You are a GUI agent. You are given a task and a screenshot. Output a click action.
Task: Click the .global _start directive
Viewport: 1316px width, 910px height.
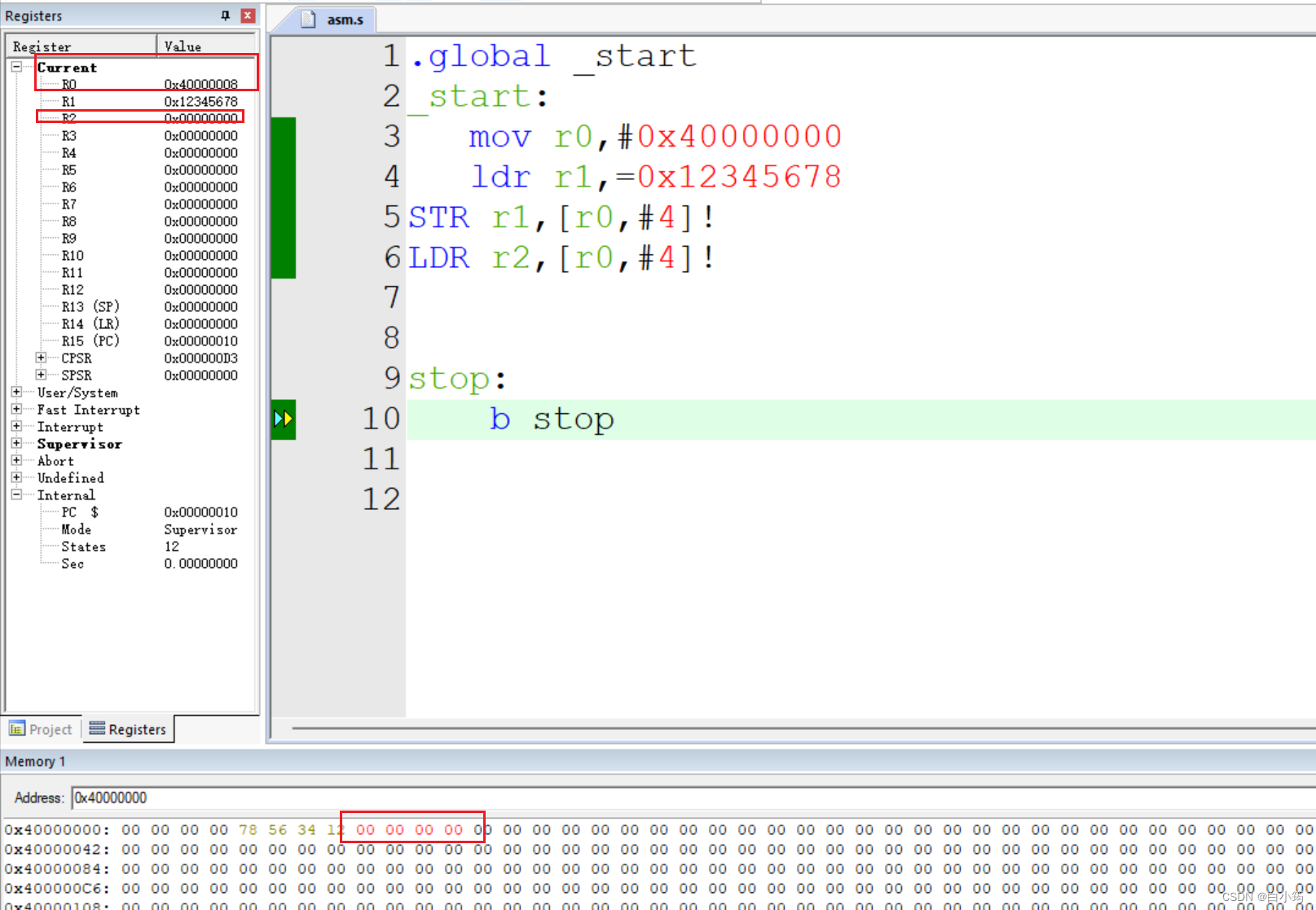click(x=553, y=56)
